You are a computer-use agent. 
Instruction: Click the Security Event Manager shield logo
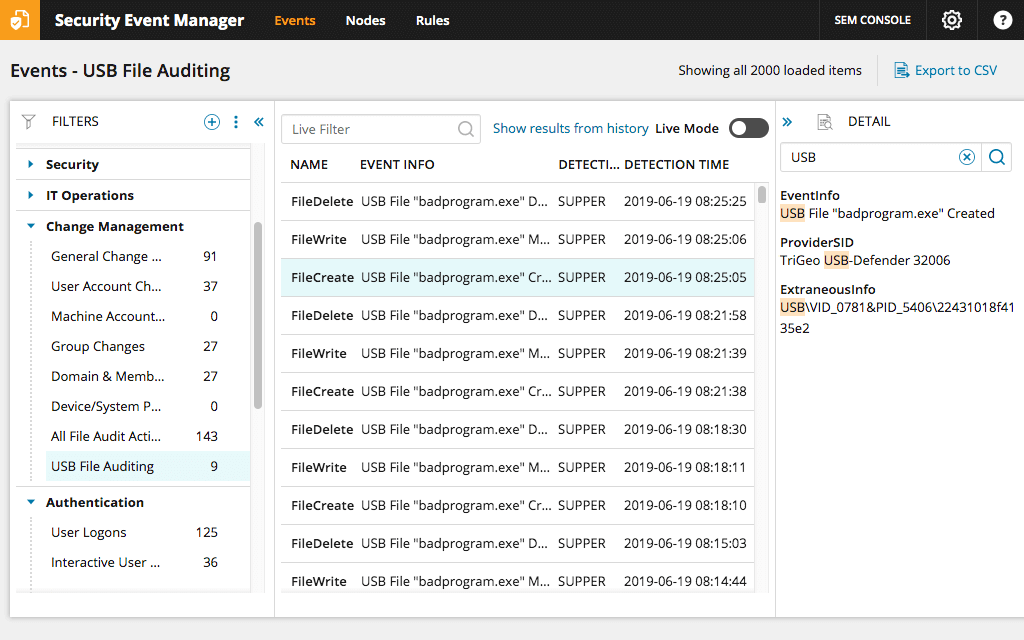[20, 20]
